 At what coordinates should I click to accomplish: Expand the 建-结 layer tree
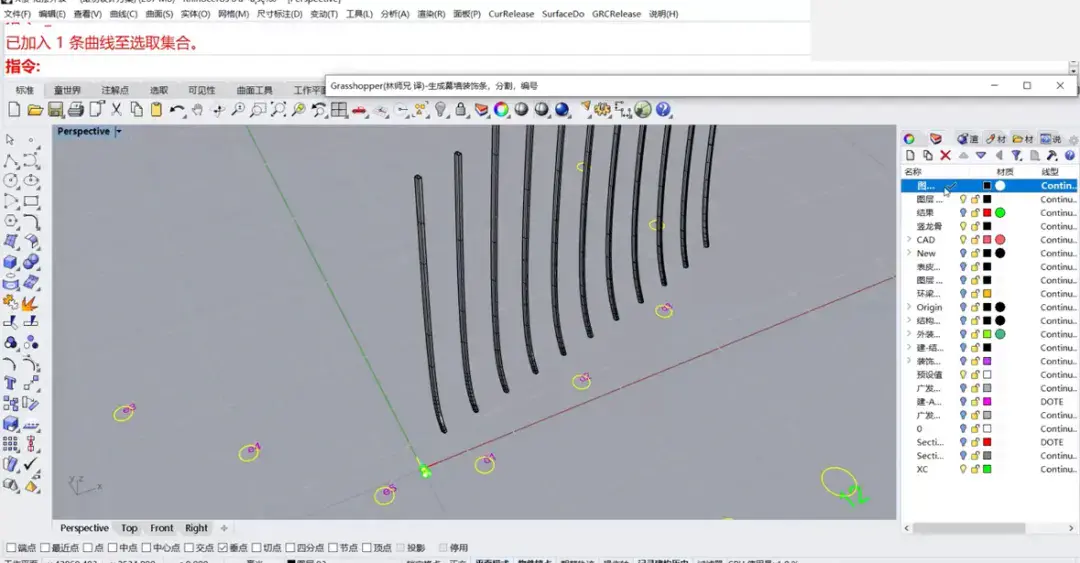coord(909,347)
